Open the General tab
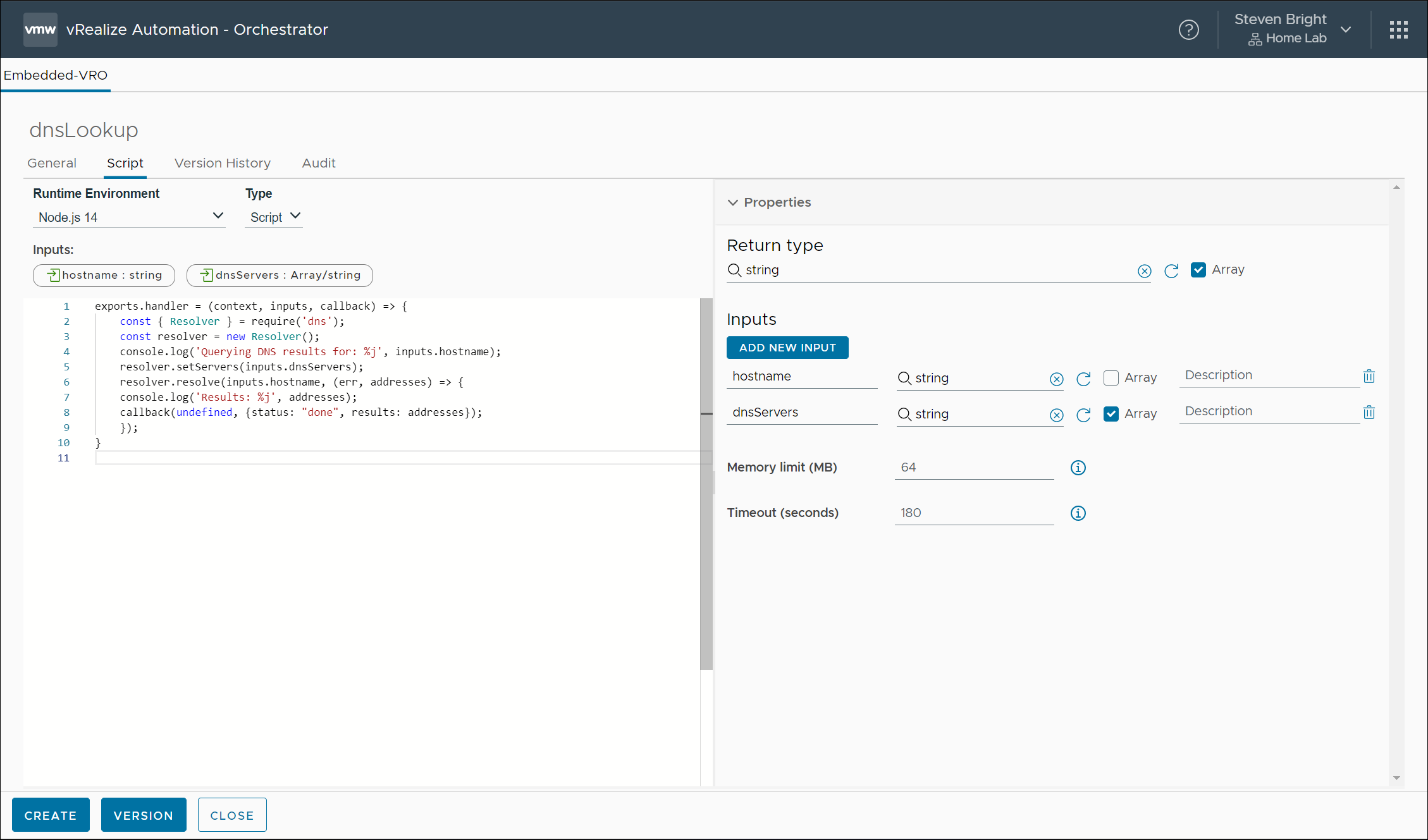 (52, 163)
